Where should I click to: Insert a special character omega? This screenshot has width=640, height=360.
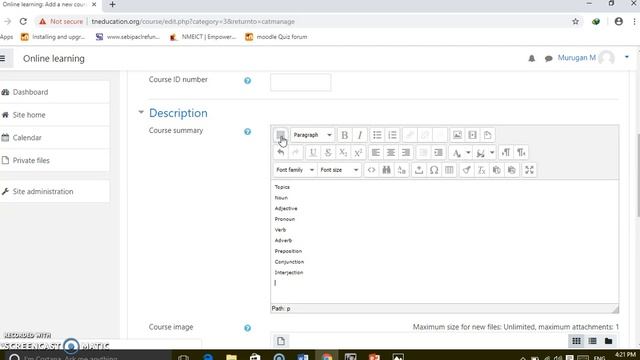pos(434,170)
